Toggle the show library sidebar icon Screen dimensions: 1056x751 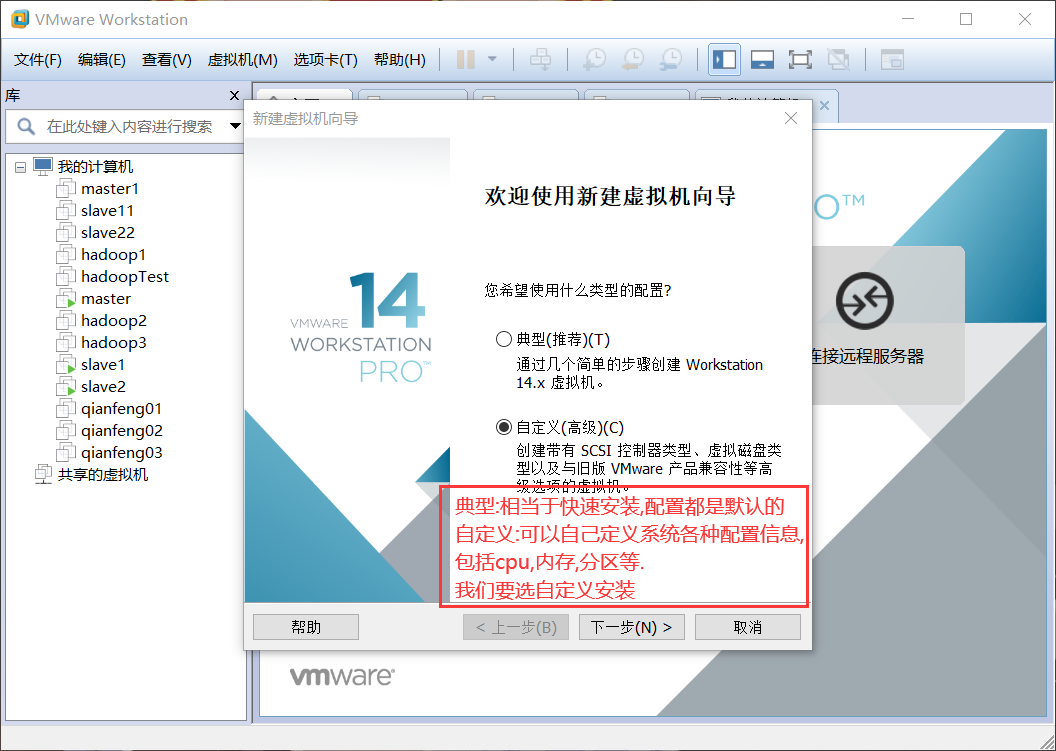725,59
